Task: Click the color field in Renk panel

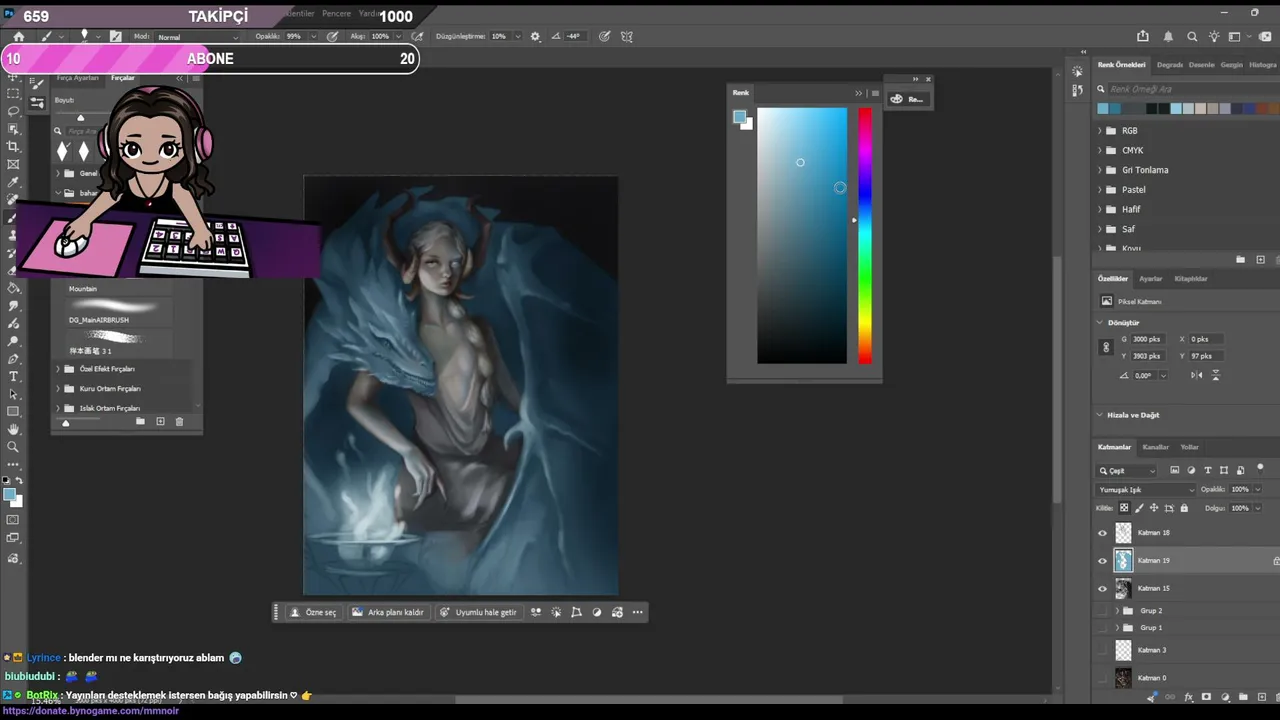Action: (x=802, y=236)
